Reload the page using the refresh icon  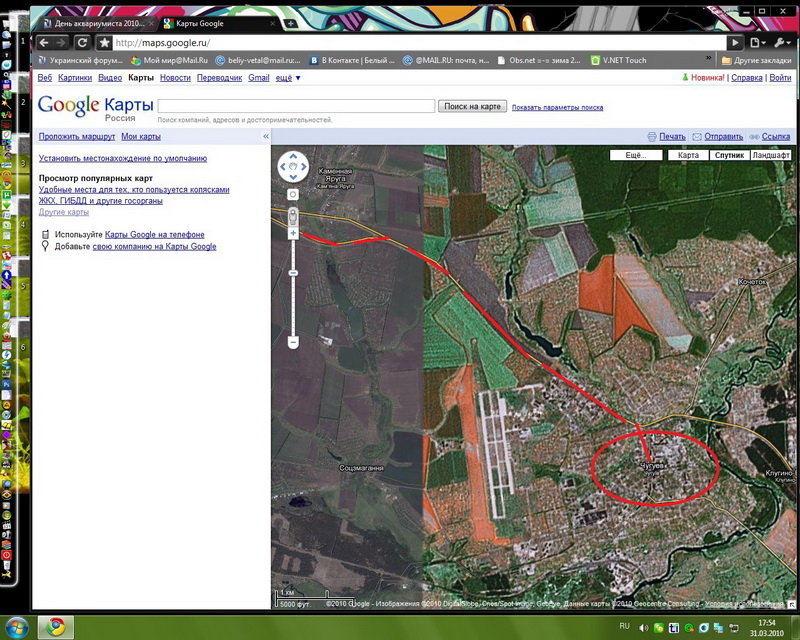click(82, 43)
